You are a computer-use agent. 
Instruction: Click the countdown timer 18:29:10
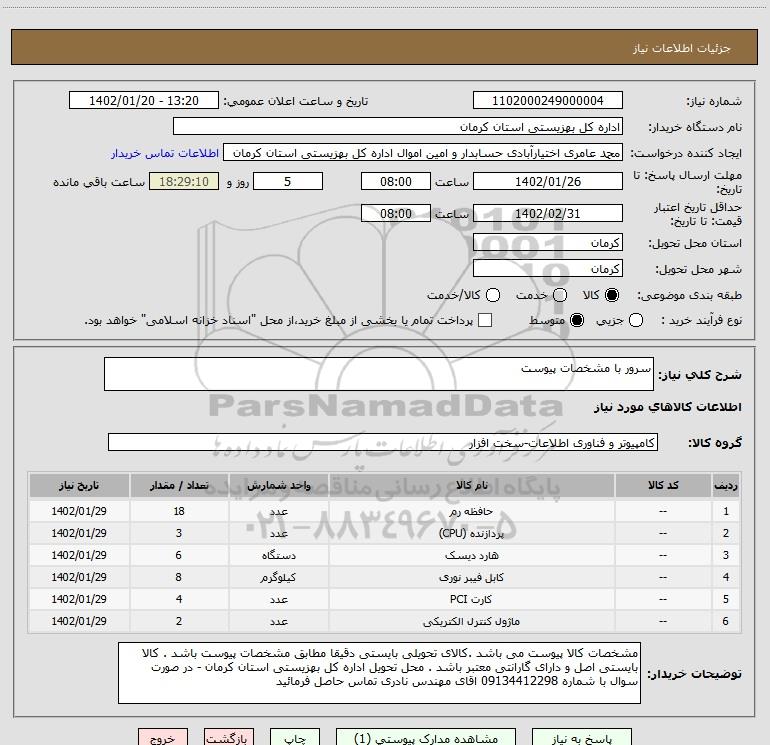pyautogui.click(x=184, y=182)
